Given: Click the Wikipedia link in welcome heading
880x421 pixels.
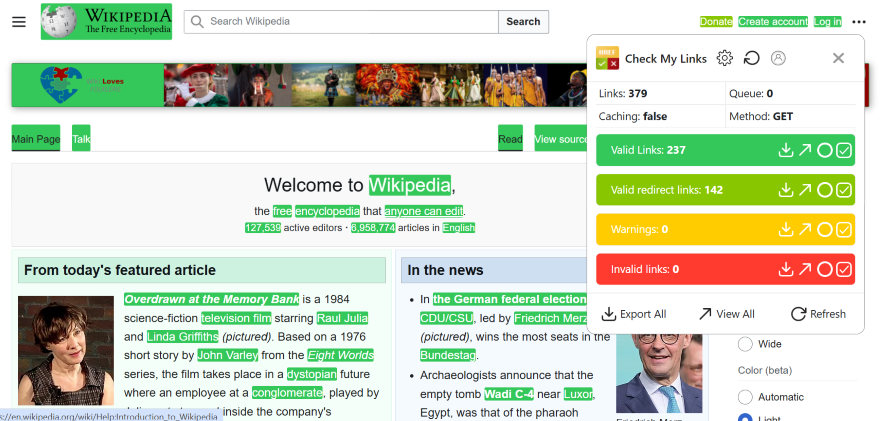Looking at the screenshot, I should point(410,185).
